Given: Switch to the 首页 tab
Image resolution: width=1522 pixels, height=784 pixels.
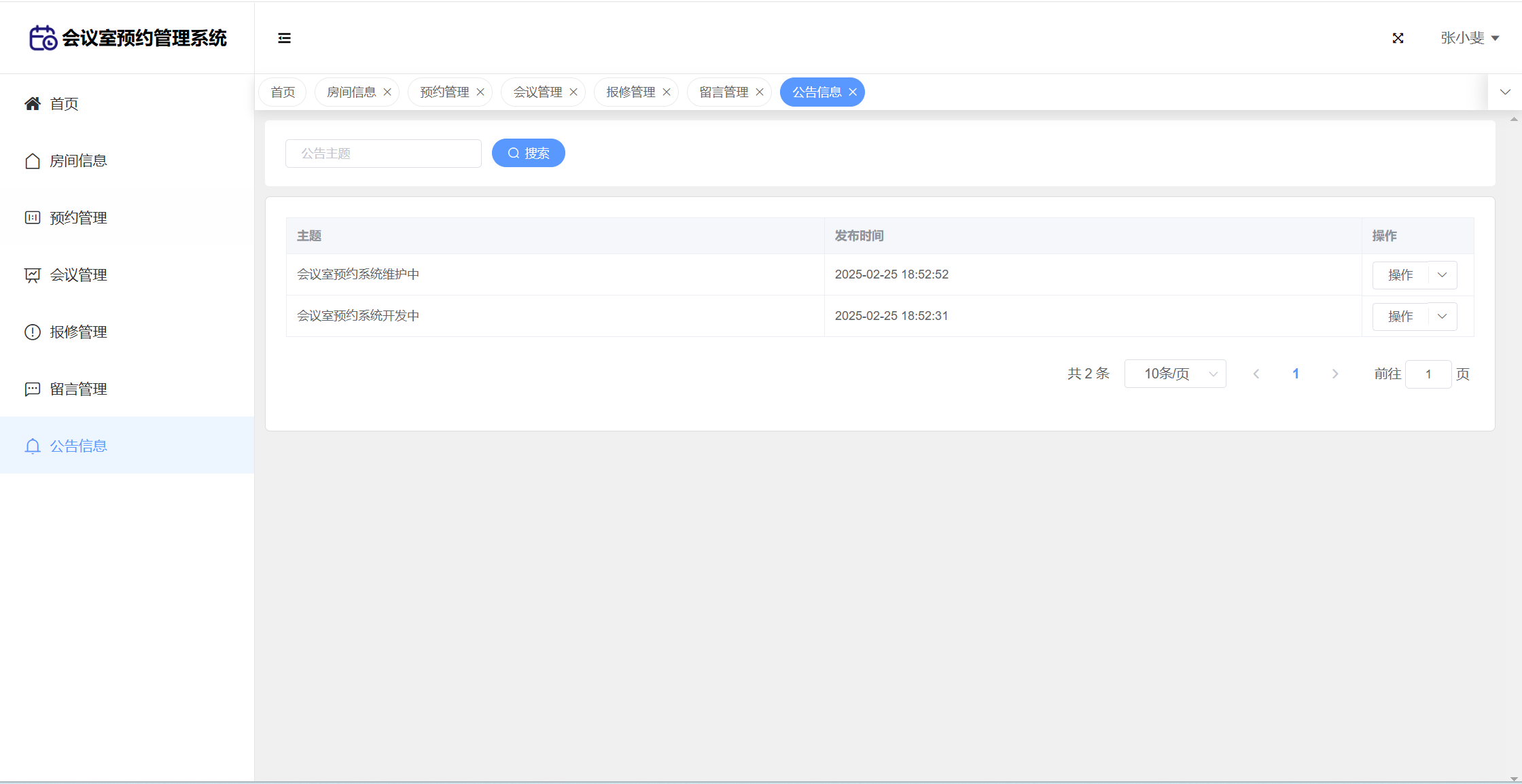Looking at the screenshot, I should click(x=283, y=92).
